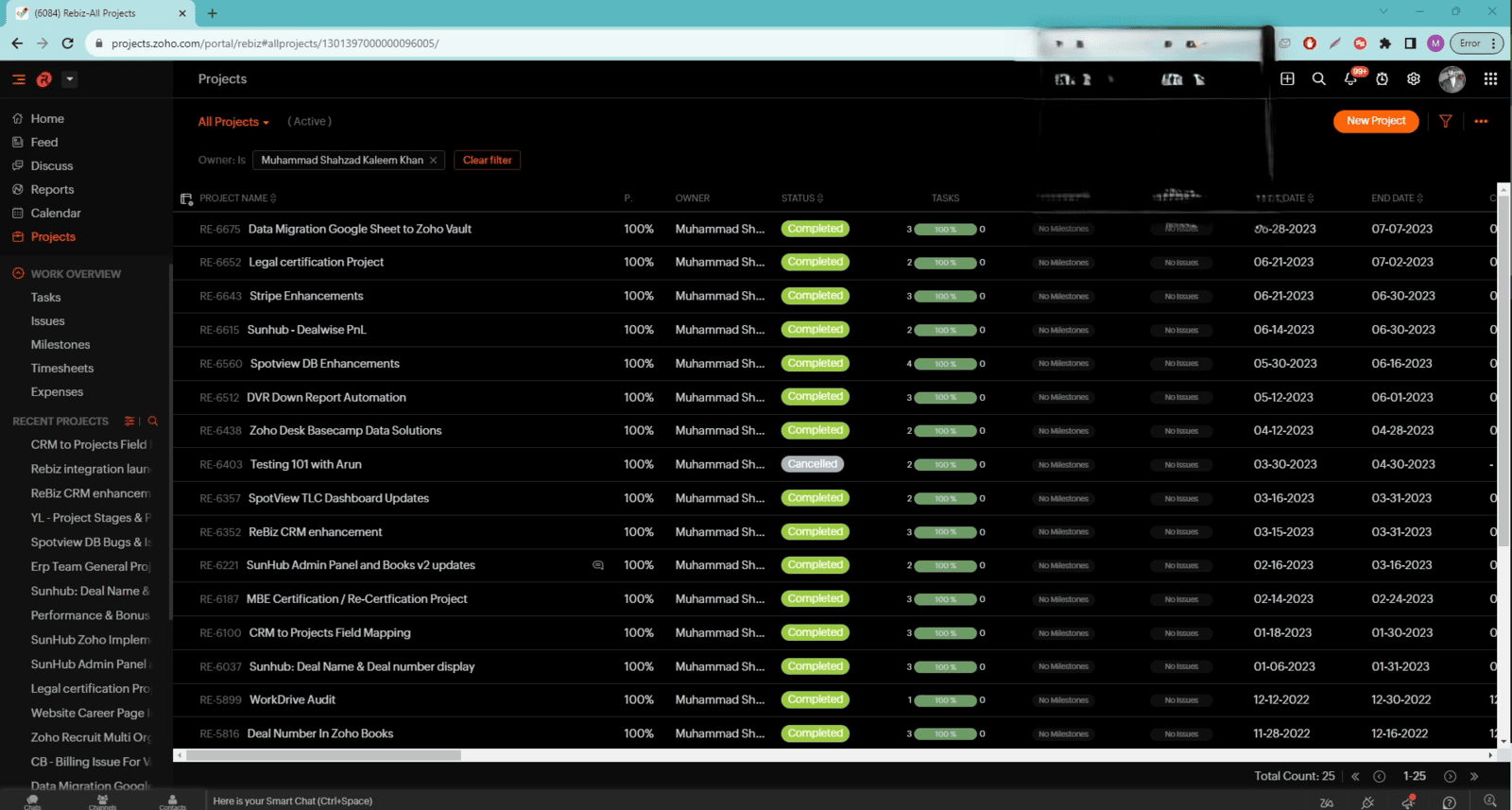Go to the next page of results
This screenshot has height=810, width=1512.
pyautogui.click(x=1450, y=776)
